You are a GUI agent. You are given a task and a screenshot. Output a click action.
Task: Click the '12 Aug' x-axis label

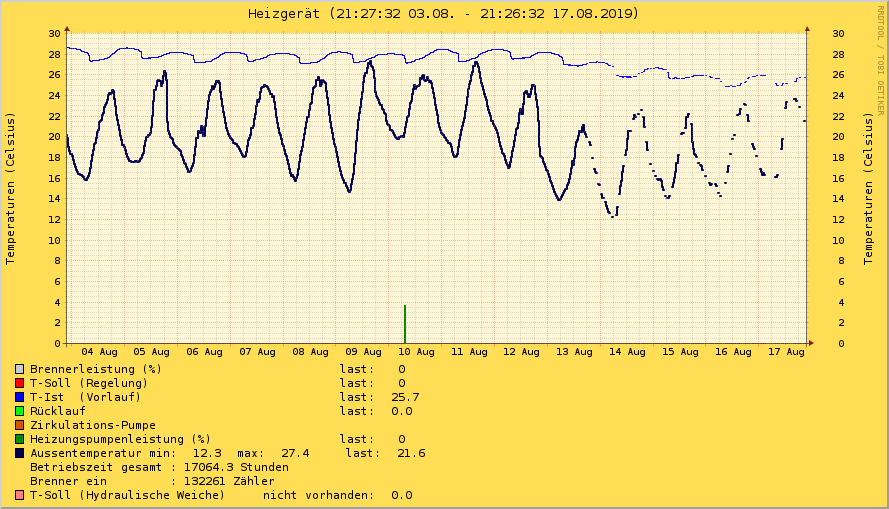click(x=522, y=352)
